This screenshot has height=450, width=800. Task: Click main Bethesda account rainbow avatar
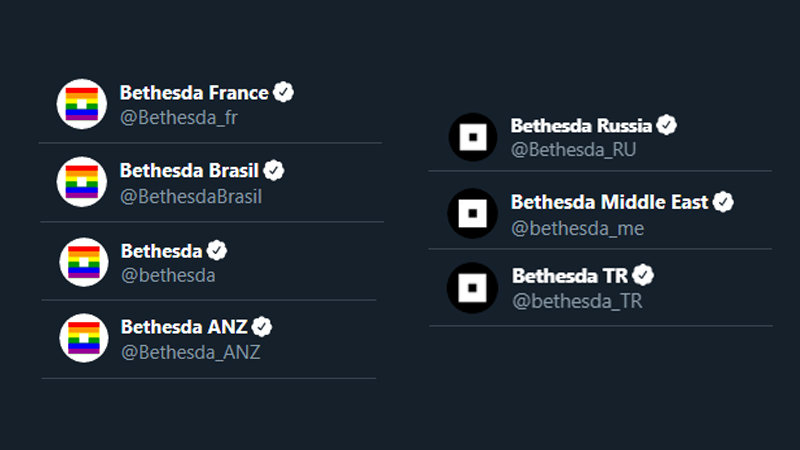click(83, 262)
